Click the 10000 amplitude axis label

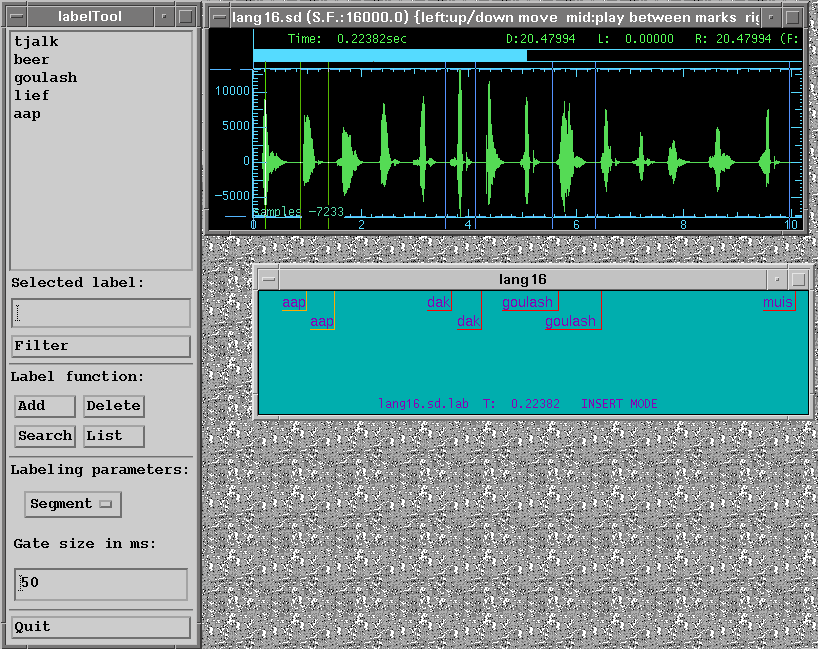point(233,91)
